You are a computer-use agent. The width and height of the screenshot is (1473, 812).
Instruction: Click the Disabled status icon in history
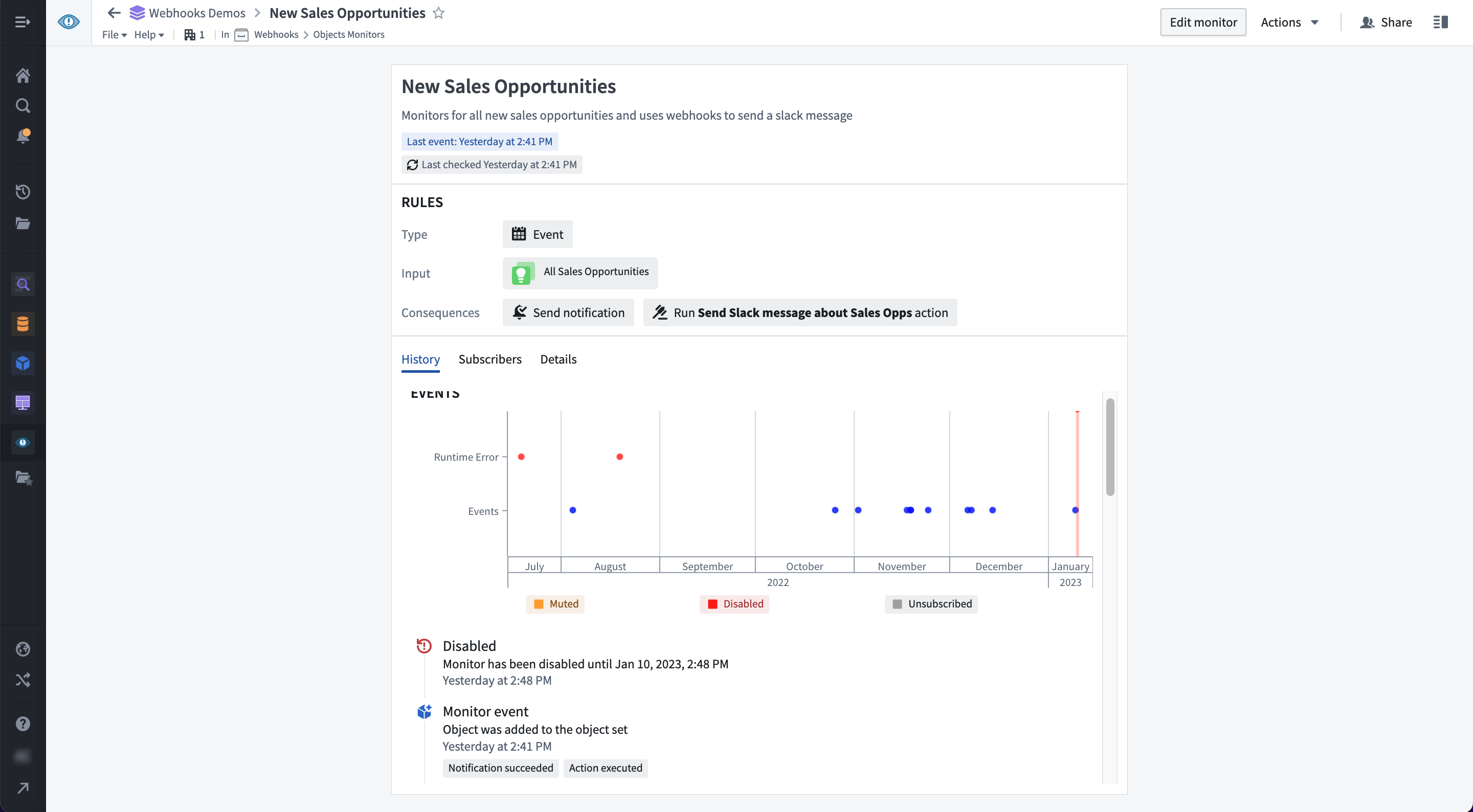(423, 646)
